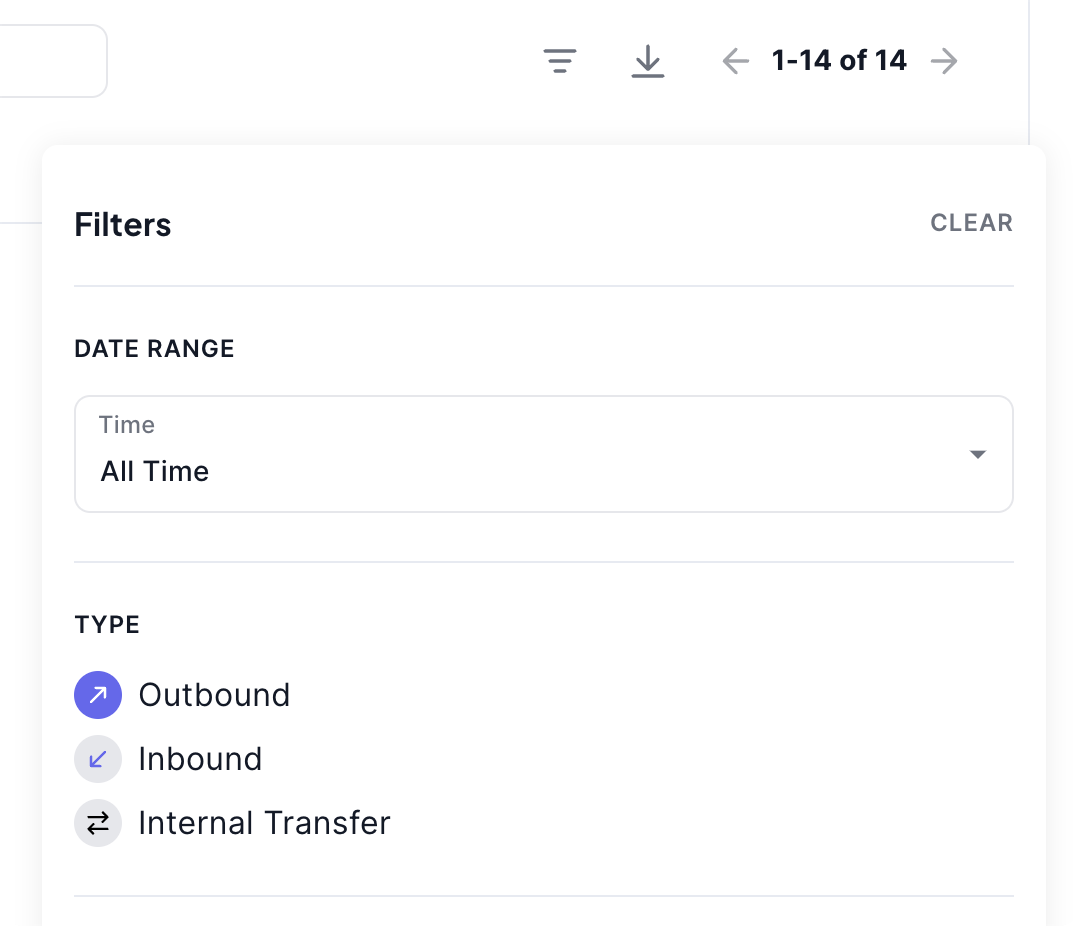Click the Internal Transfer swap icon

coord(98,823)
